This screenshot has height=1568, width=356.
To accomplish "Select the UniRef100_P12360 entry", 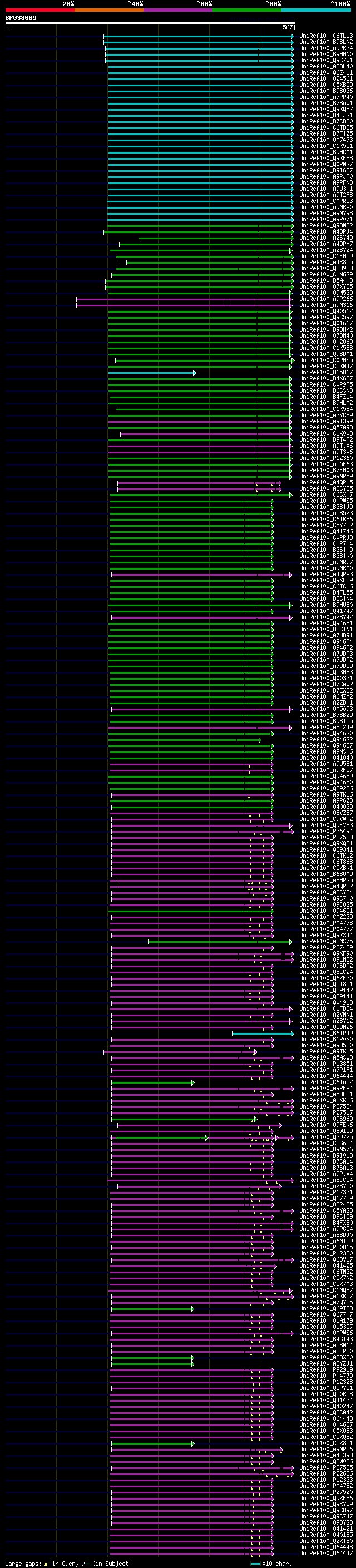I will (325, 458).
